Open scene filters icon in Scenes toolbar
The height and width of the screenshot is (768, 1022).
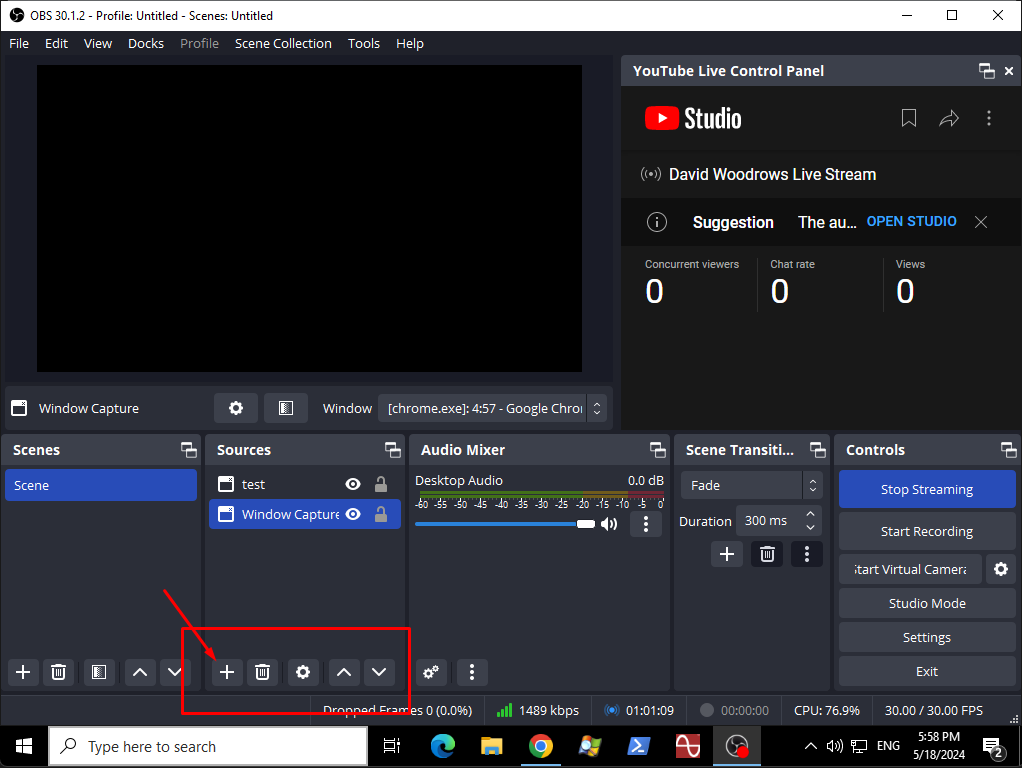98,672
